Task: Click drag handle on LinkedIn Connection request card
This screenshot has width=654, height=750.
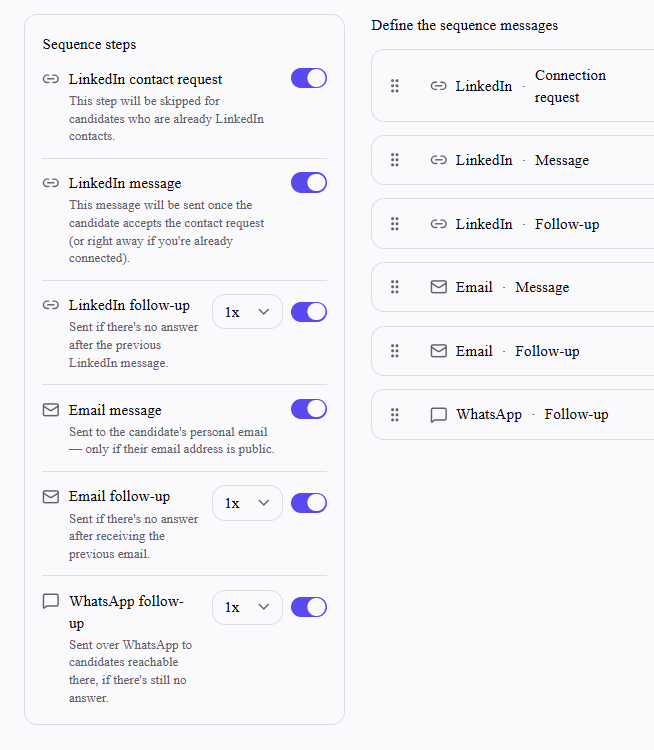Action: click(395, 86)
